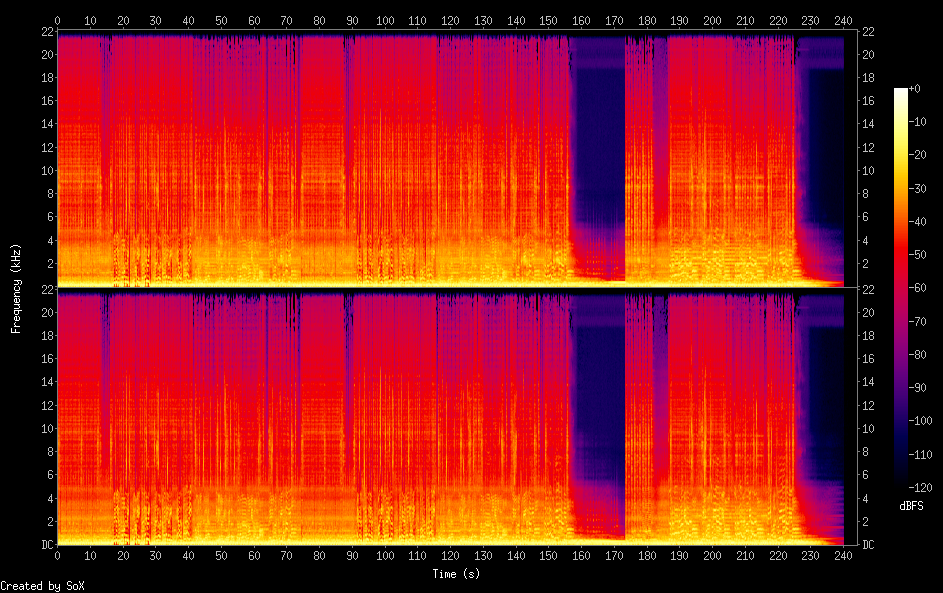Select the 60 tick on the top time axis

(x=254, y=20)
